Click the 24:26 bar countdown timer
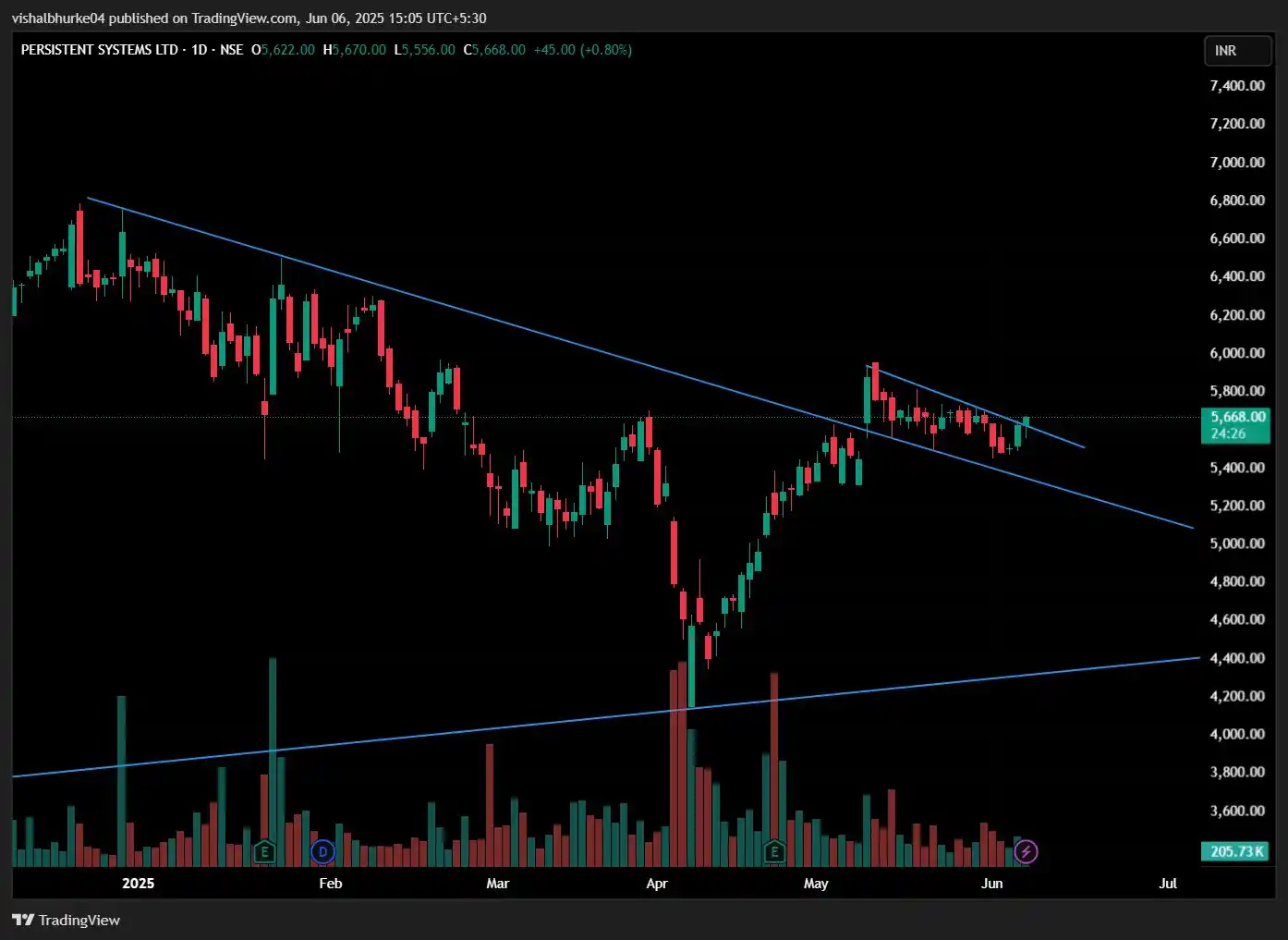 pyautogui.click(x=1228, y=433)
